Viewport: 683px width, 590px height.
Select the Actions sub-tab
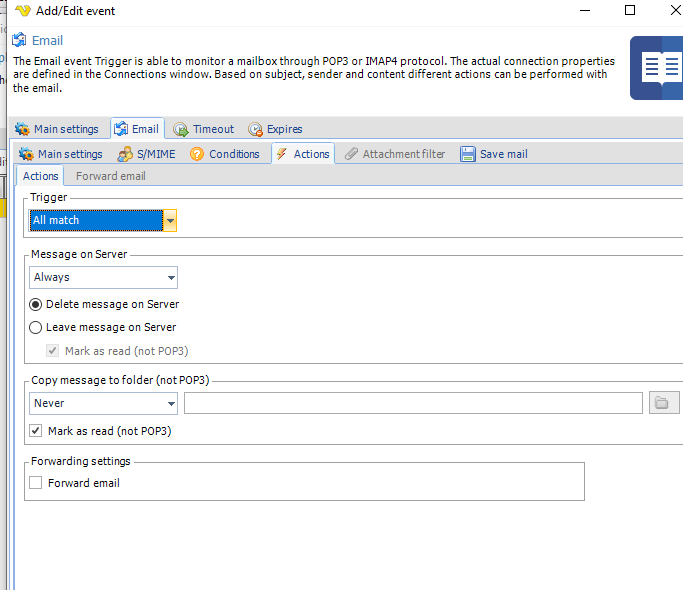click(41, 176)
